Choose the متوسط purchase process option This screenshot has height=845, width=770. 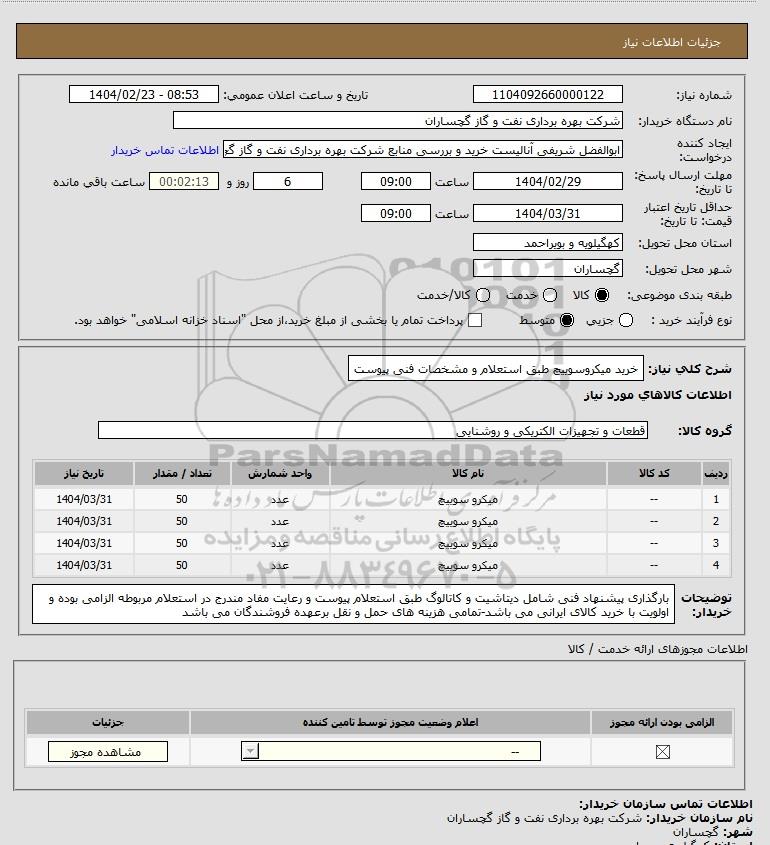point(567,320)
